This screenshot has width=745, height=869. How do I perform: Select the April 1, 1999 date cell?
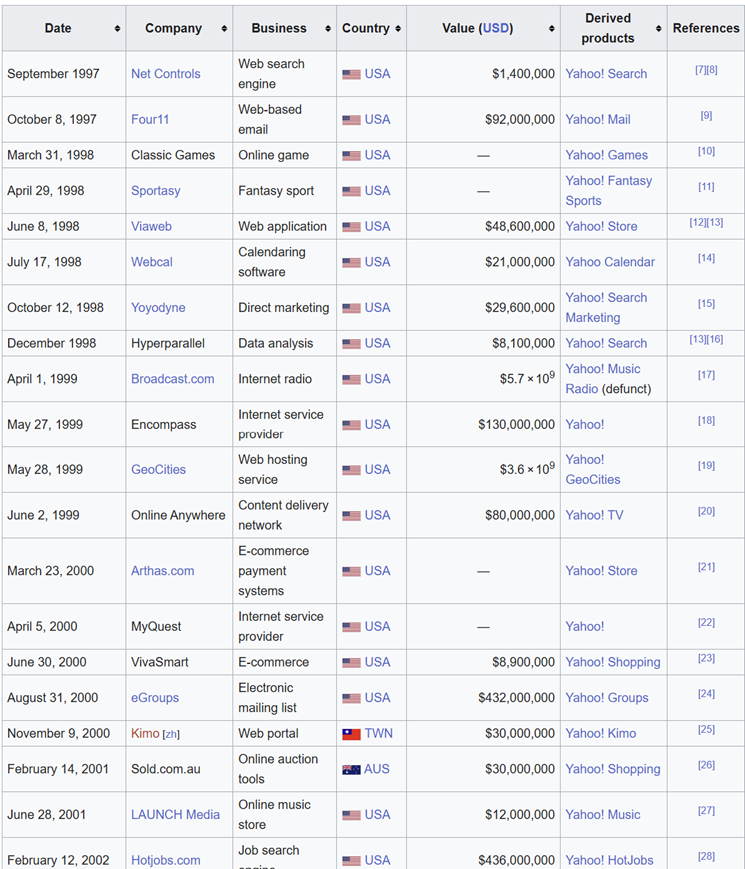tap(64, 379)
